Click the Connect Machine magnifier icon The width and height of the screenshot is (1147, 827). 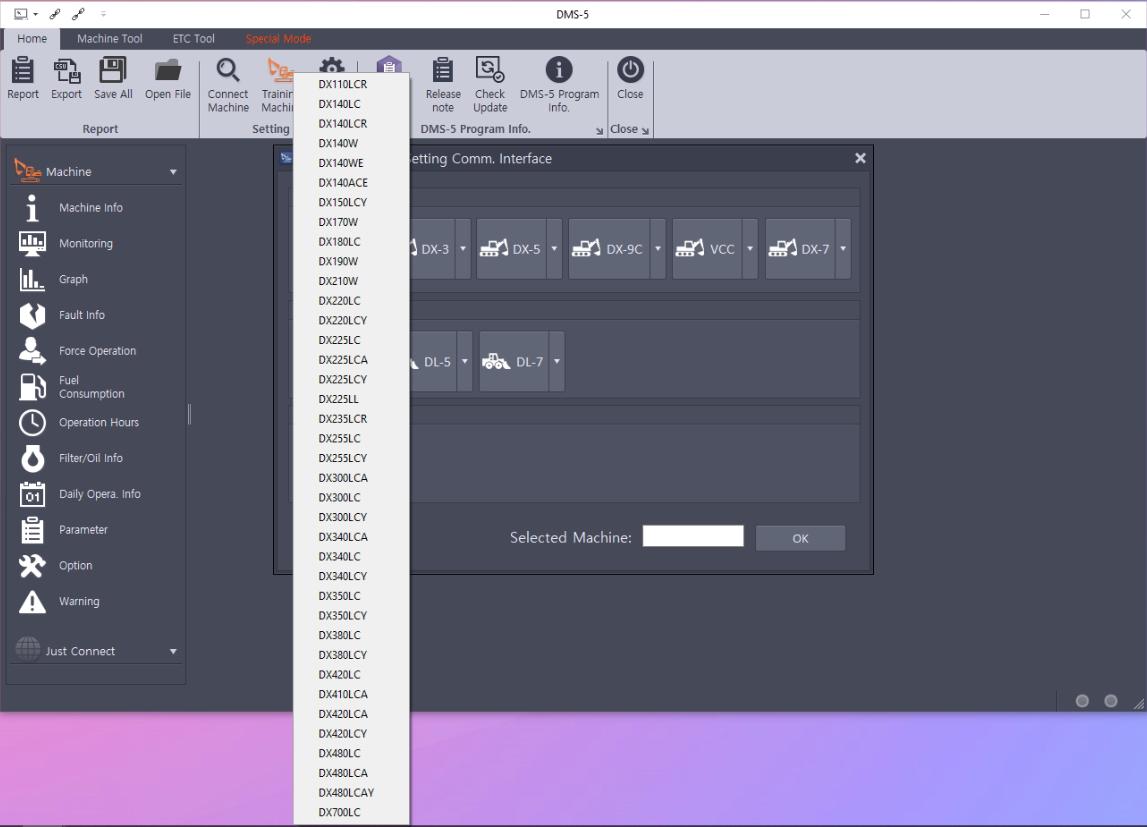tap(228, 71)
